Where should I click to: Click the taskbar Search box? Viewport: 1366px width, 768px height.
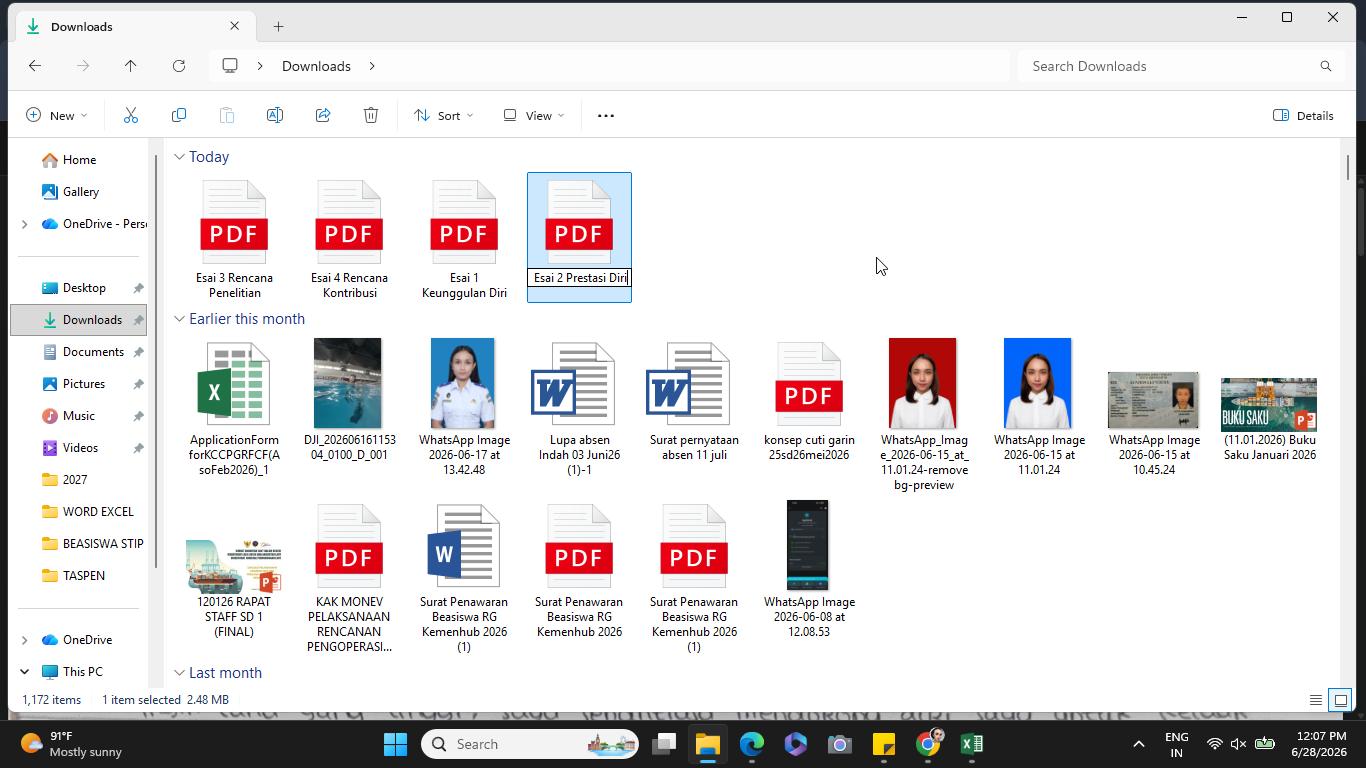[x=530, y=744]
